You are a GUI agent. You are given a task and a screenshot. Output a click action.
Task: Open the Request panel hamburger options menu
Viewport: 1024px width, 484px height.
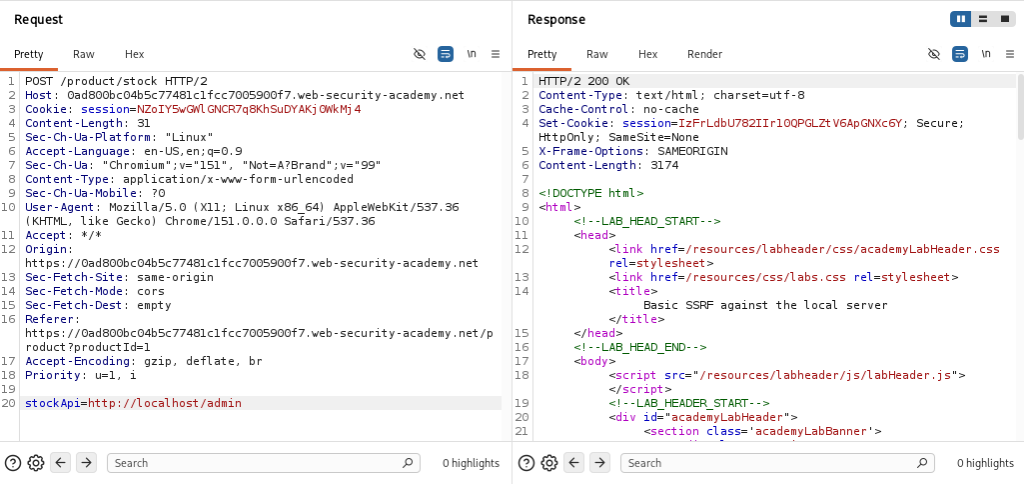496,54
